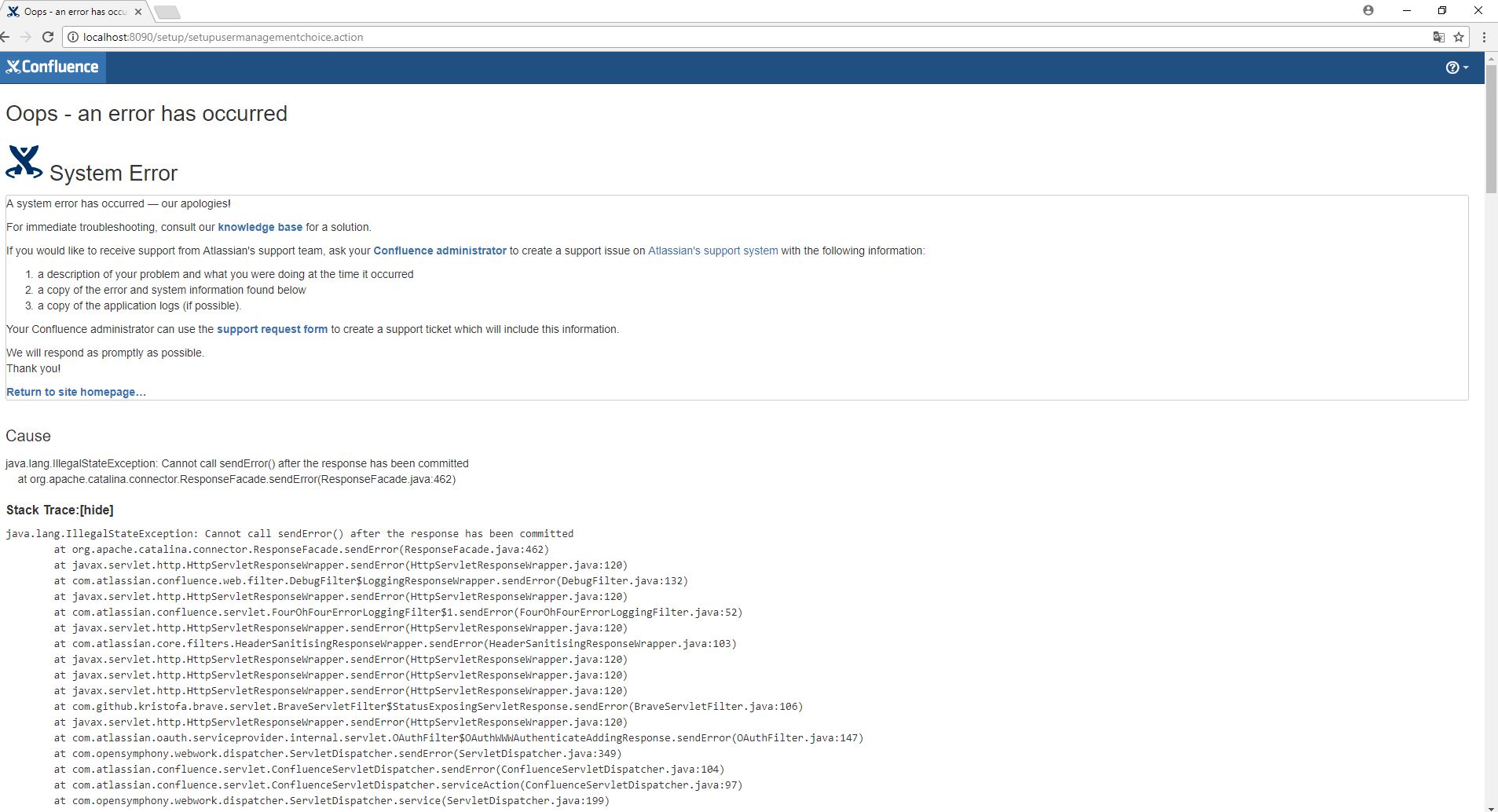Open the support request form link
Screen dimensions: 1498x812
273,329
